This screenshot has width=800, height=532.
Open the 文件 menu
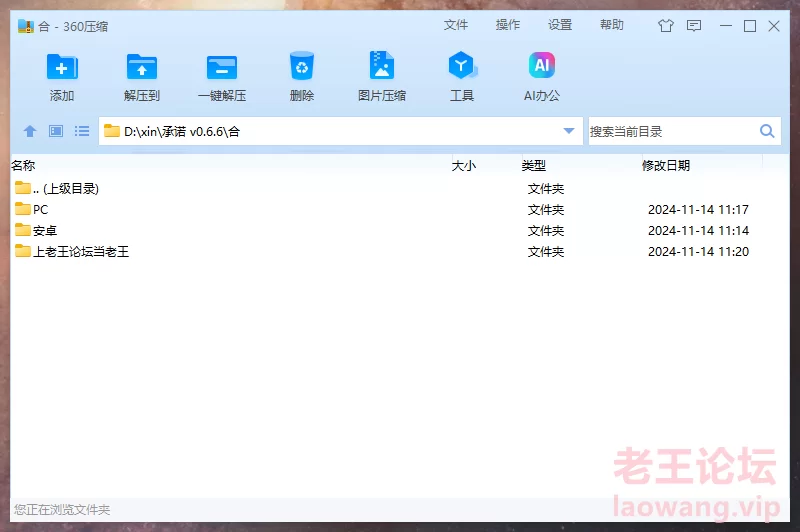click(456, 25)
